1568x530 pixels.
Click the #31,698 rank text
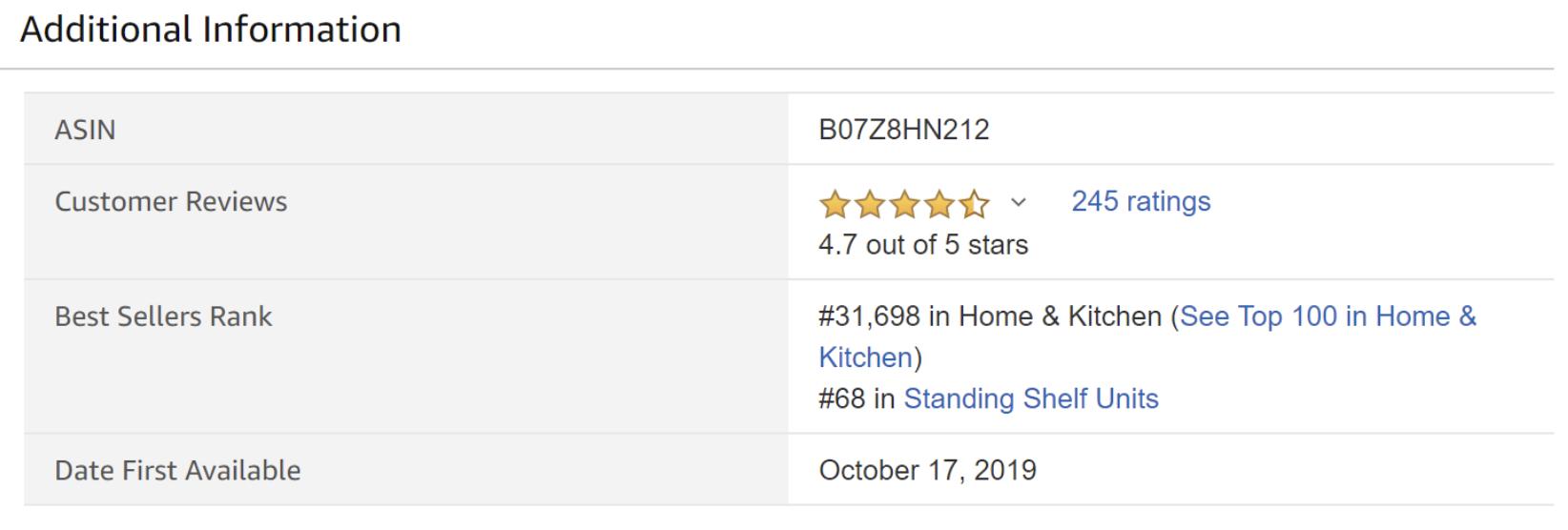(869, 316)
